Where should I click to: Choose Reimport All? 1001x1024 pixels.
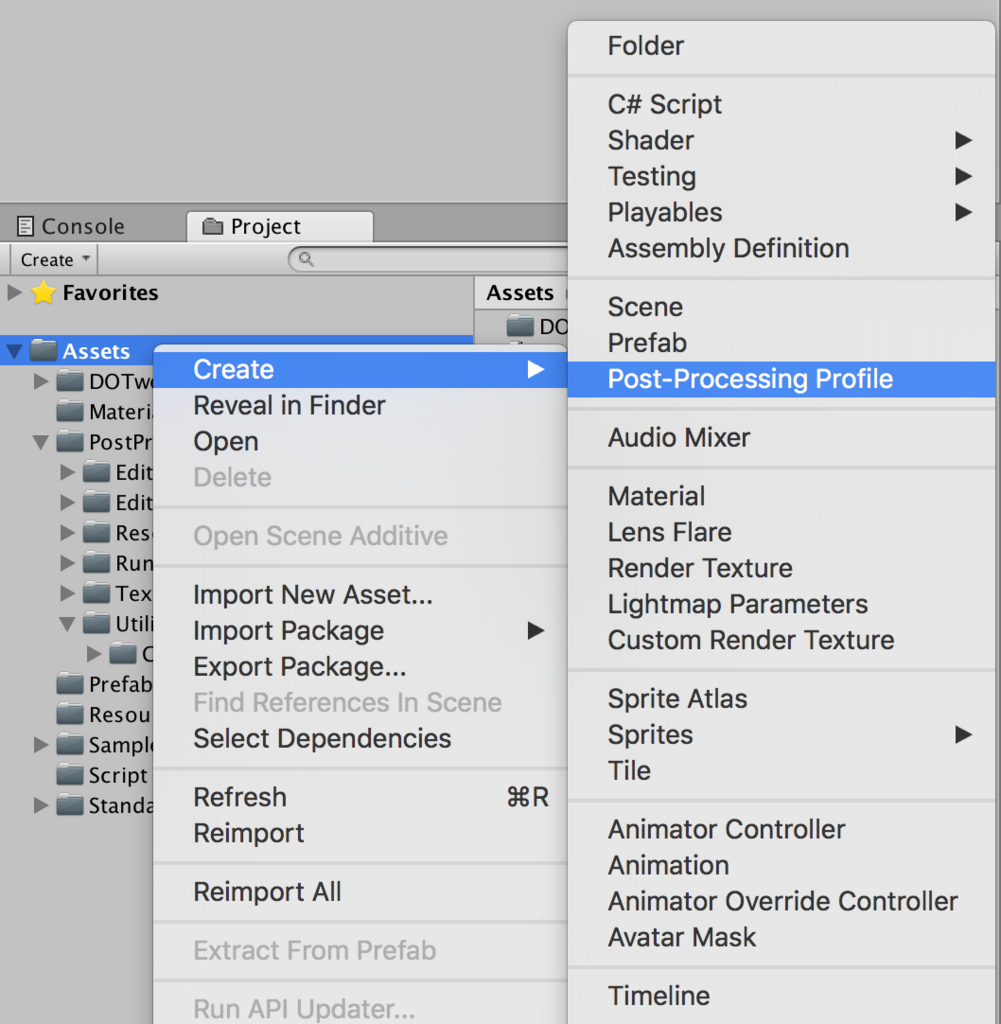[x=360, y=892]
